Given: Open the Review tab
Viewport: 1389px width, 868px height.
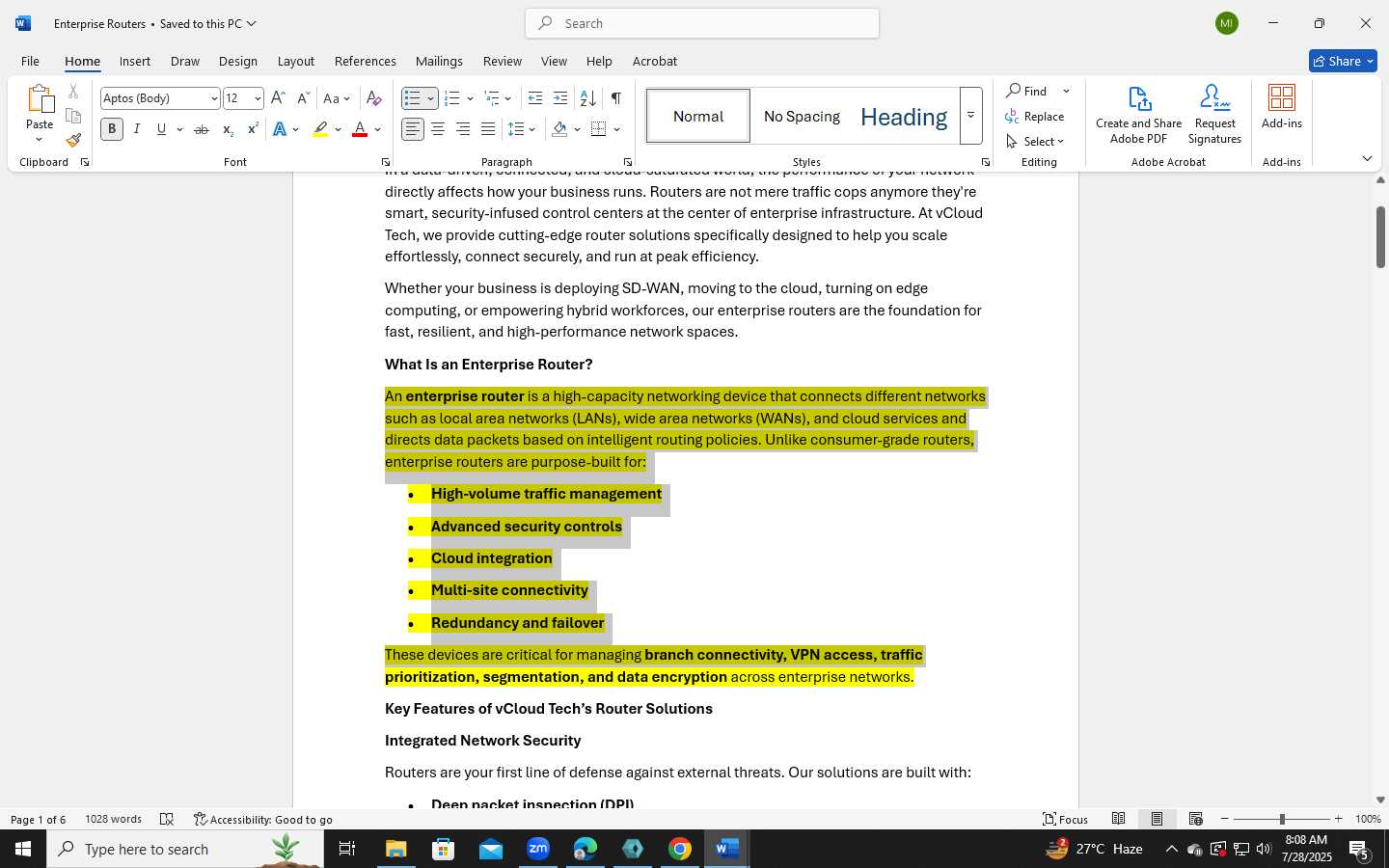Looking at the screenshot, I should pyautogui.click(x=502, y=61).
